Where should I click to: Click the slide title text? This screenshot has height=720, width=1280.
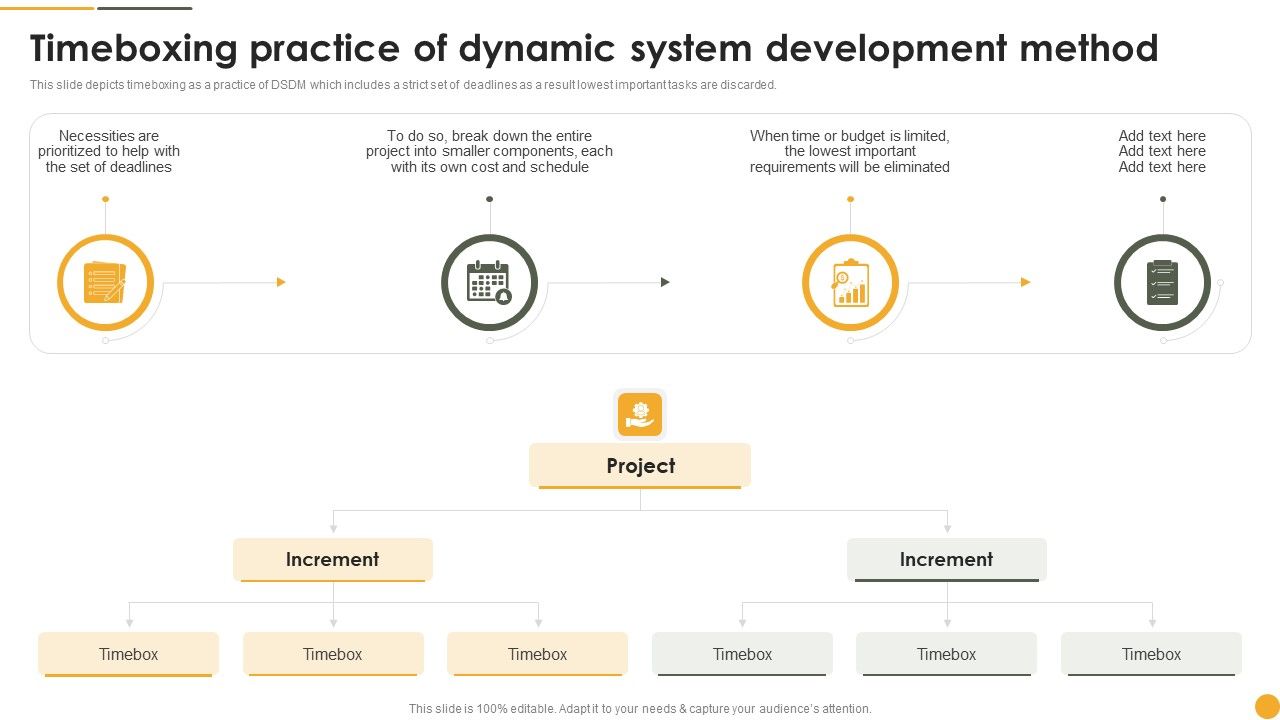pos(594,48)
